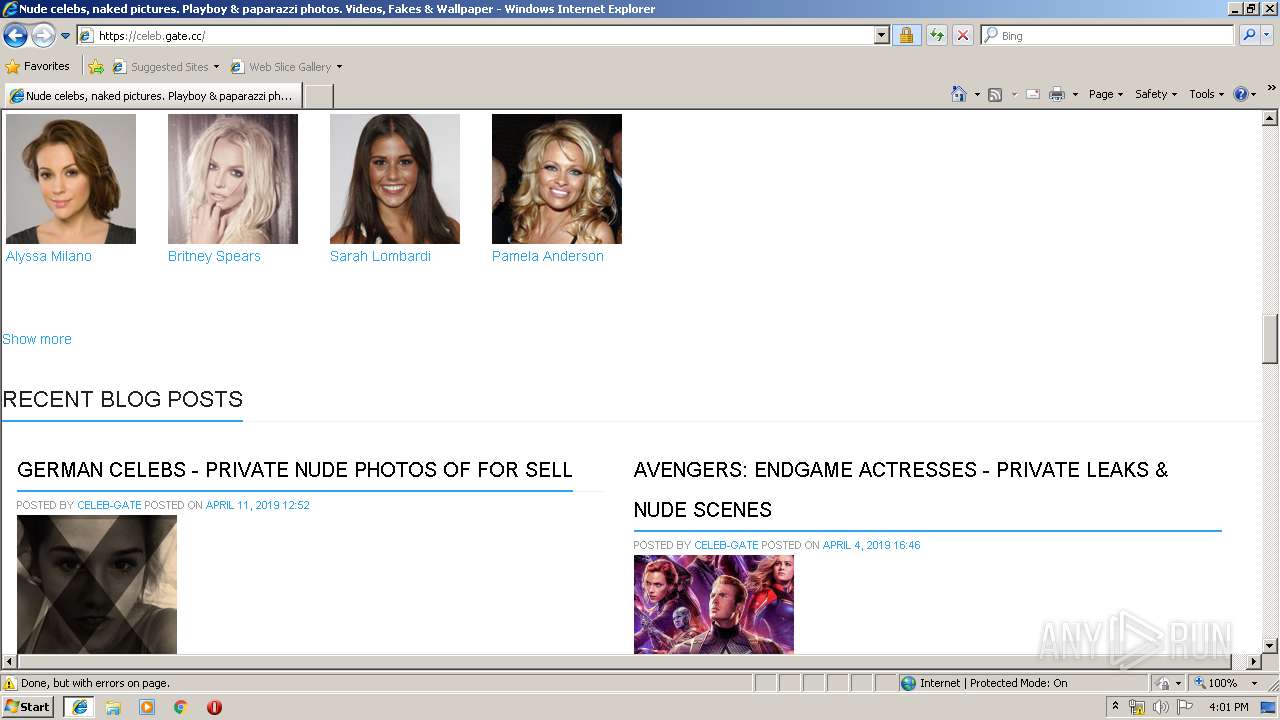Open Internet Explorer taskbar icon
Screen dimensions: 1280x720
80,707
